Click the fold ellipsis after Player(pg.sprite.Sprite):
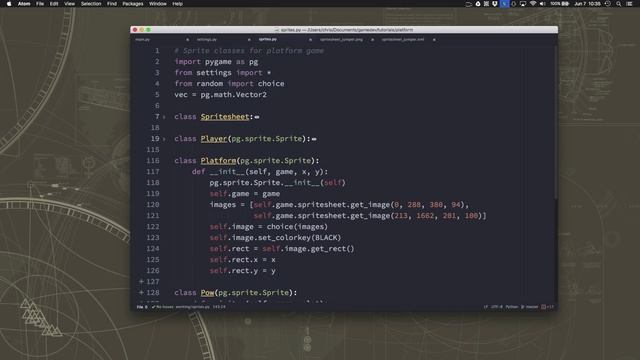 pyautogui.click(x=314, y=139)
